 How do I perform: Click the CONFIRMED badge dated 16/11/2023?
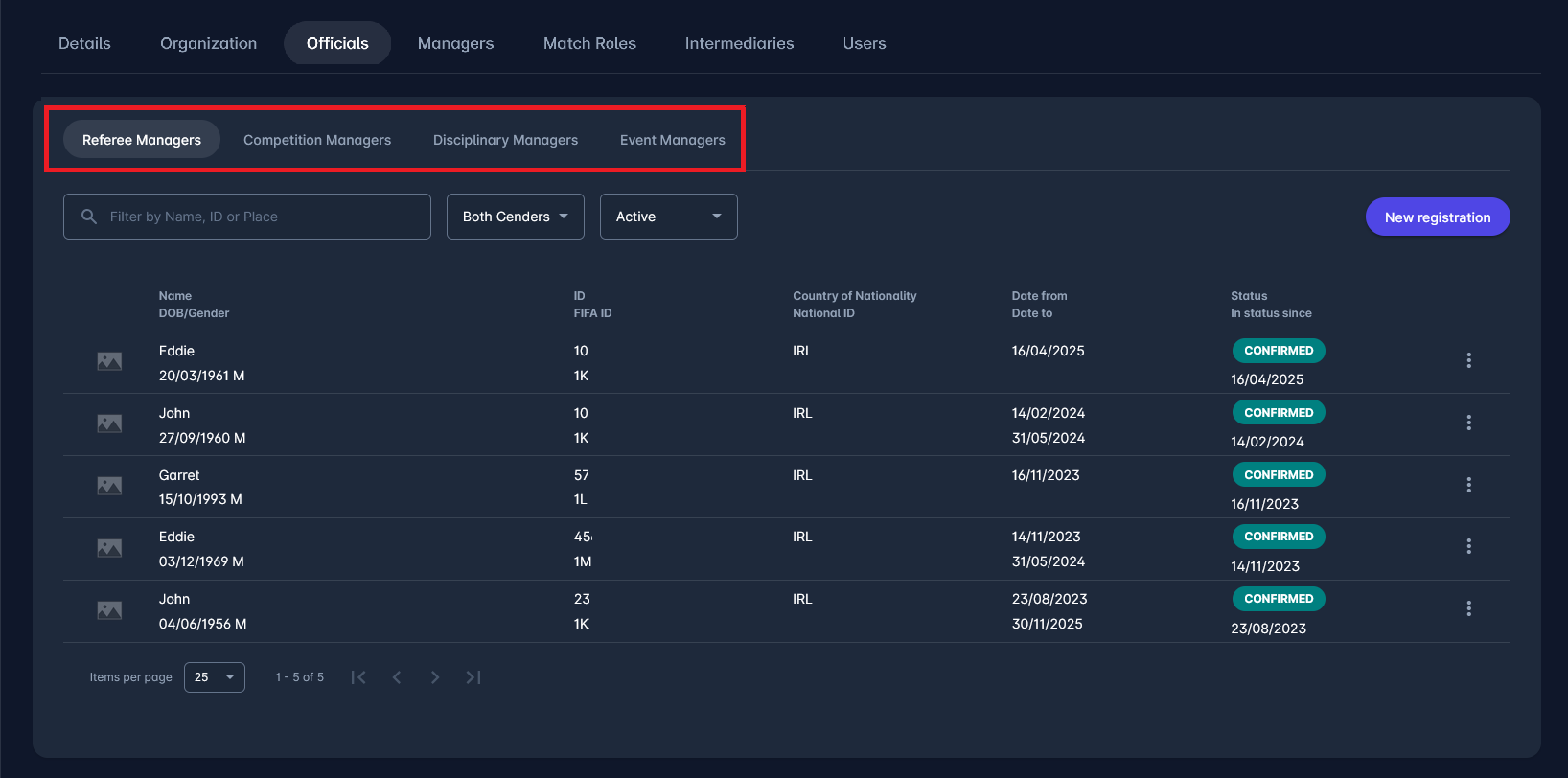click(x=1278, y=475)
